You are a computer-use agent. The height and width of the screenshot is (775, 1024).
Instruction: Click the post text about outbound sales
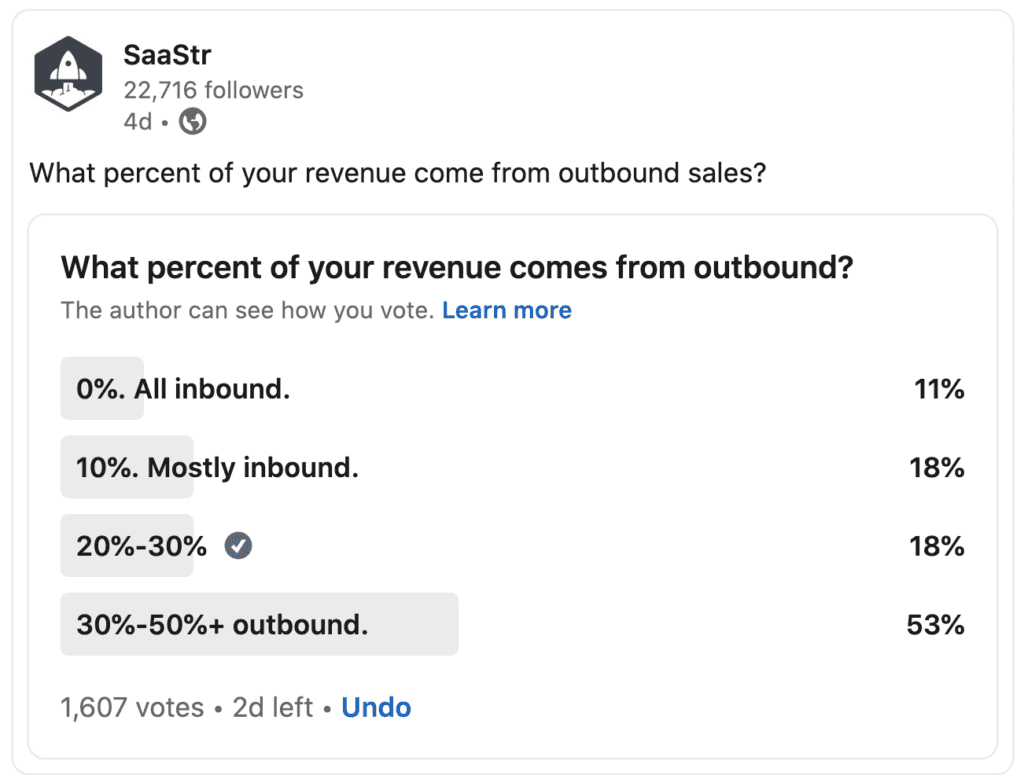tap(398, 173)
